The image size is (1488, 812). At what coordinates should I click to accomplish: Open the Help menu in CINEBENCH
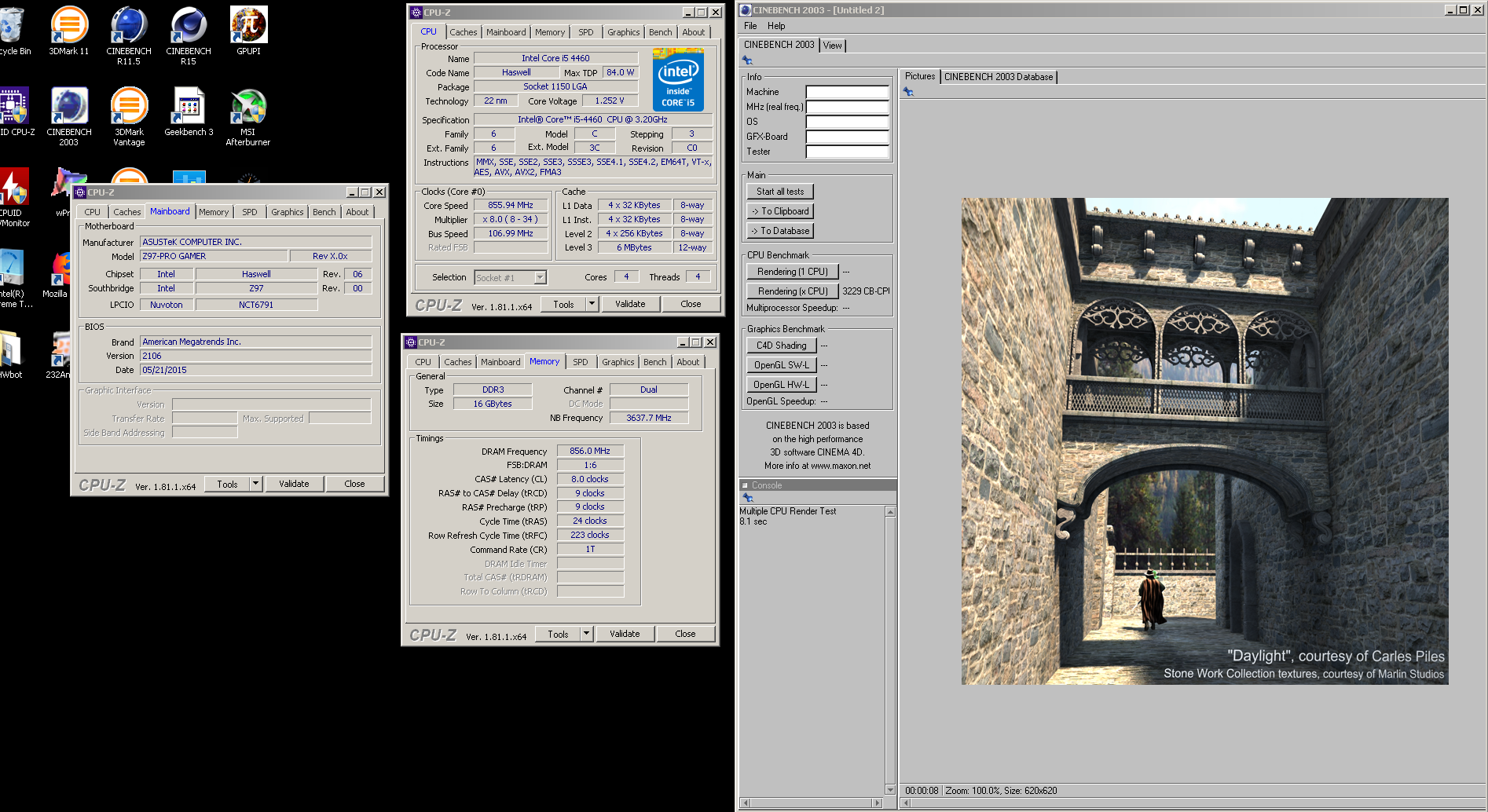[x=776, y=26]
